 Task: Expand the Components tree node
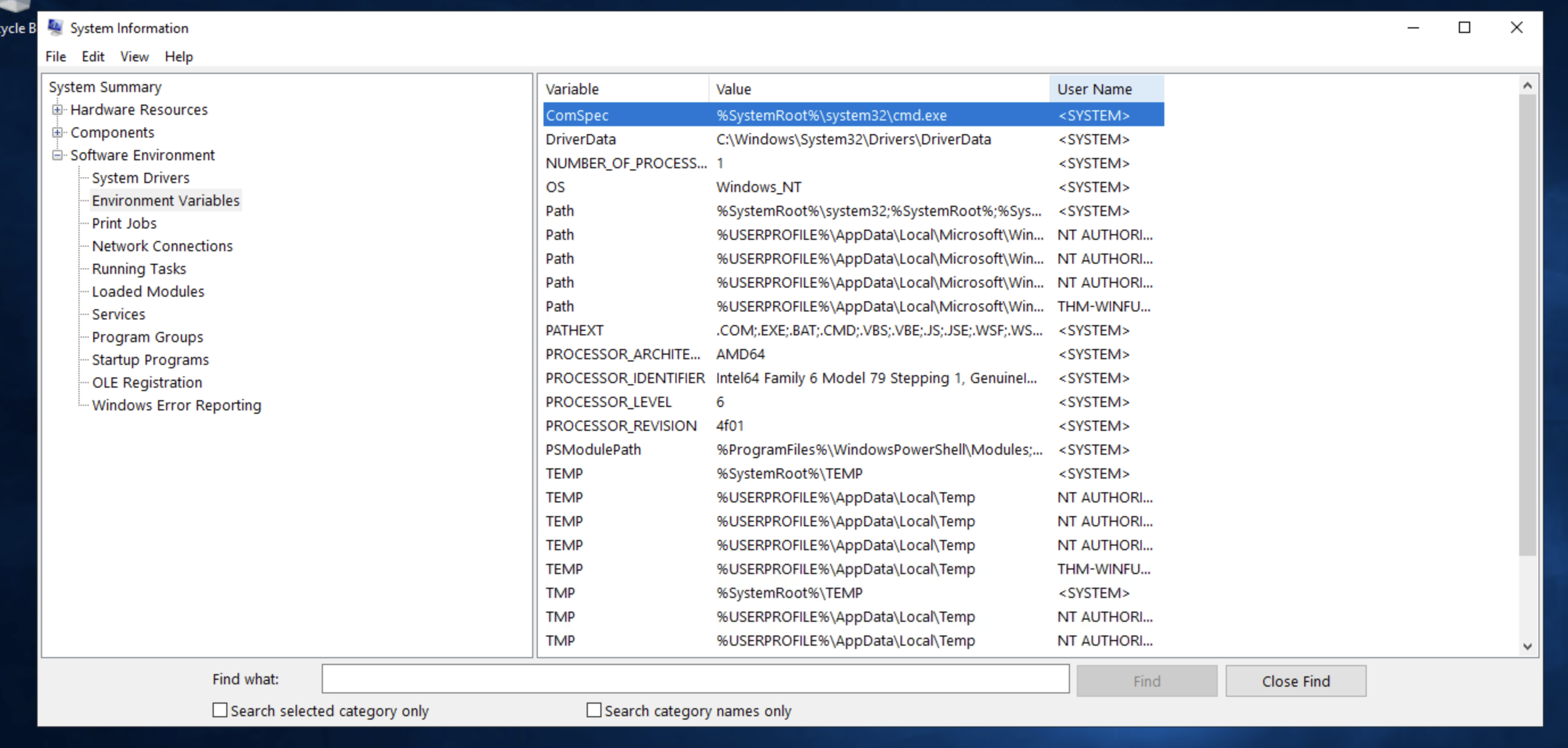pyautogui.click(x=57, y=132)
